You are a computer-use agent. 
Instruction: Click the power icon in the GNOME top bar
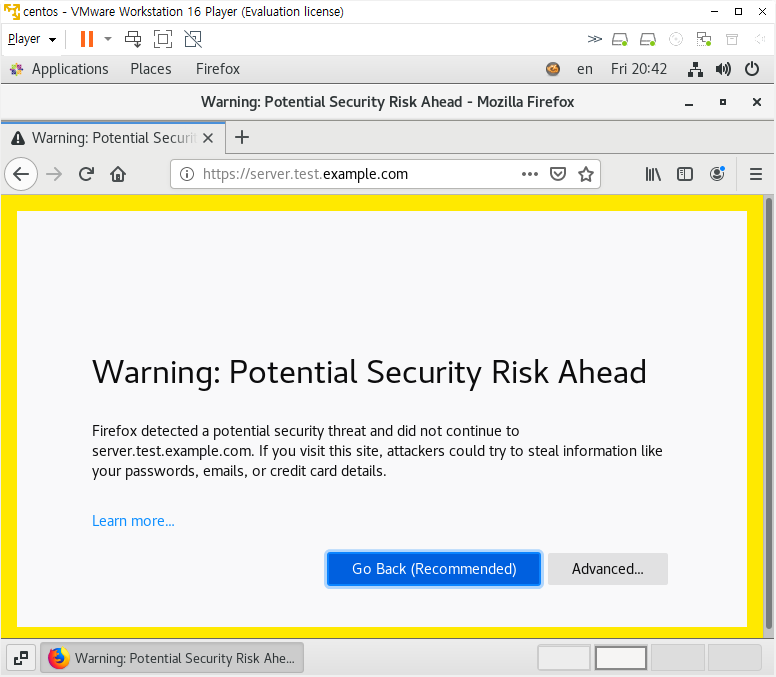(752, 69)
